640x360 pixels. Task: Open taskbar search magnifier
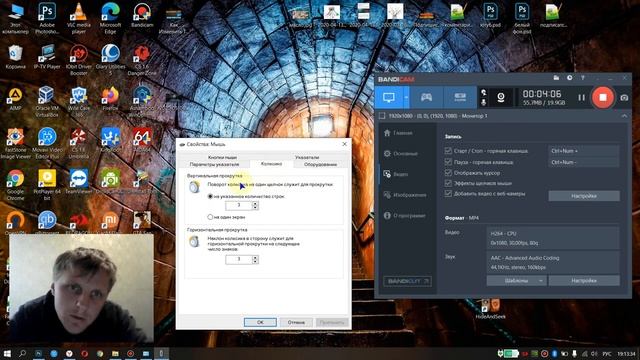click(22, 353)
